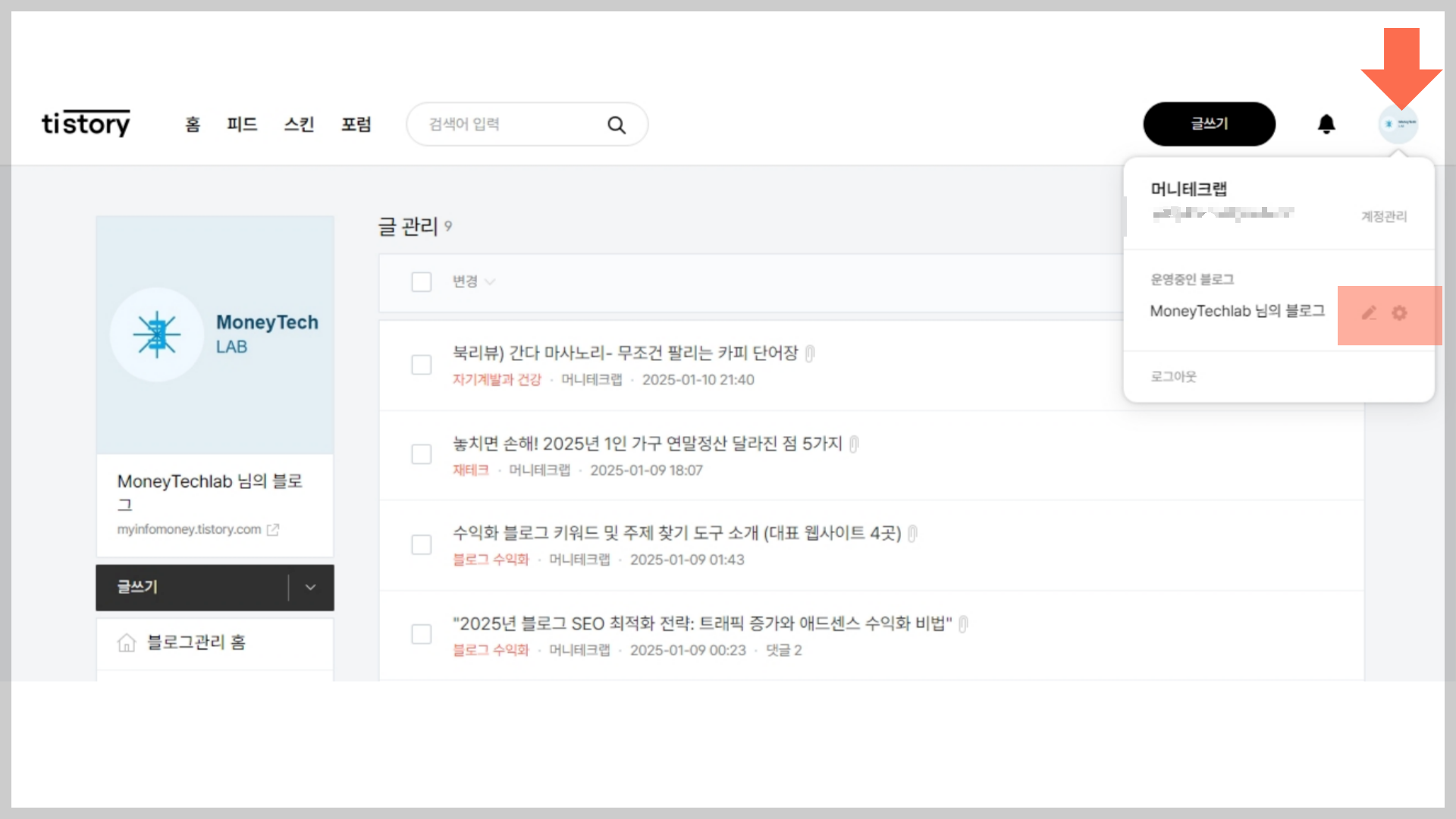1456x819 pixels.
Task: Expand the sidebar 글쓰기 chevron arrow
Action: [x=310, y=588]
